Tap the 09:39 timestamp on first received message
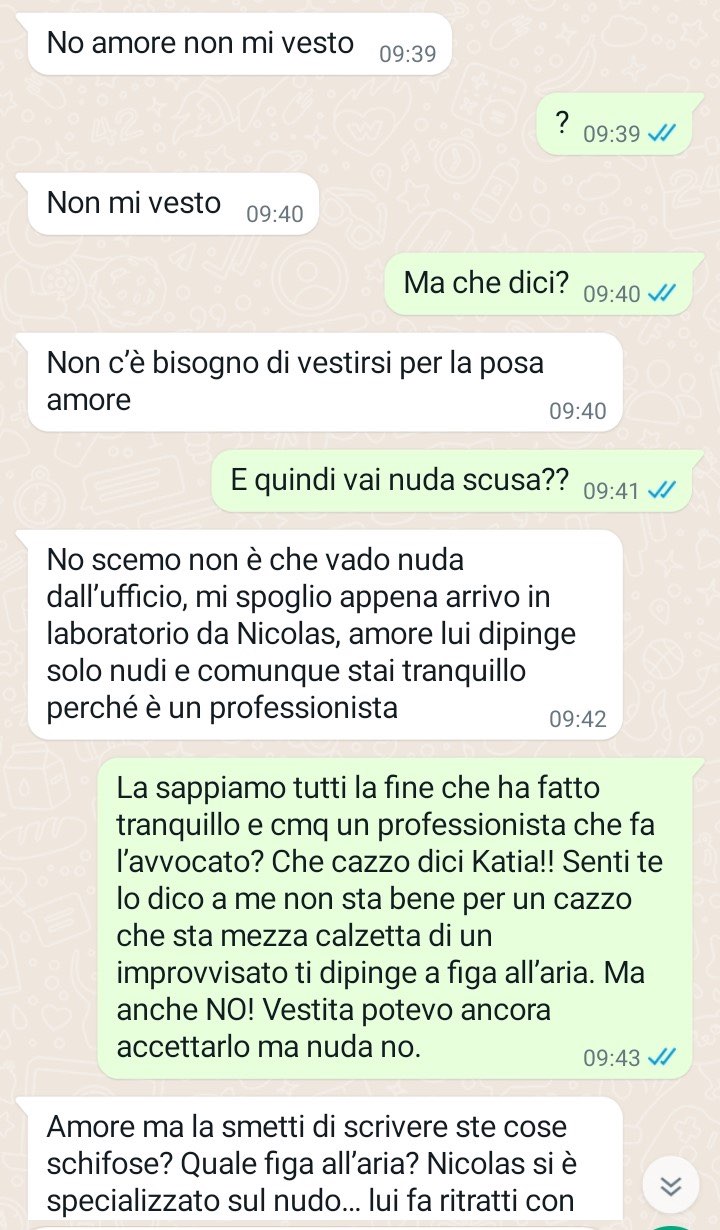The image size is (720, 1230). [x=408, y=54]
